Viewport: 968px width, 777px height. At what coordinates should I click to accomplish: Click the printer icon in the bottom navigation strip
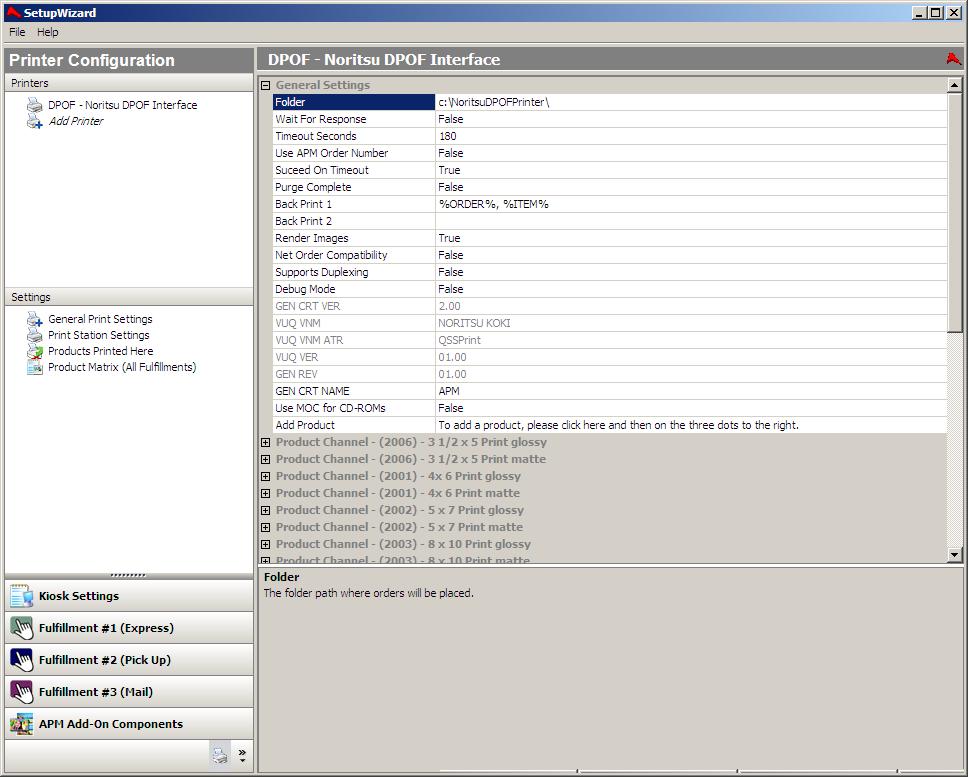point(220,754)
